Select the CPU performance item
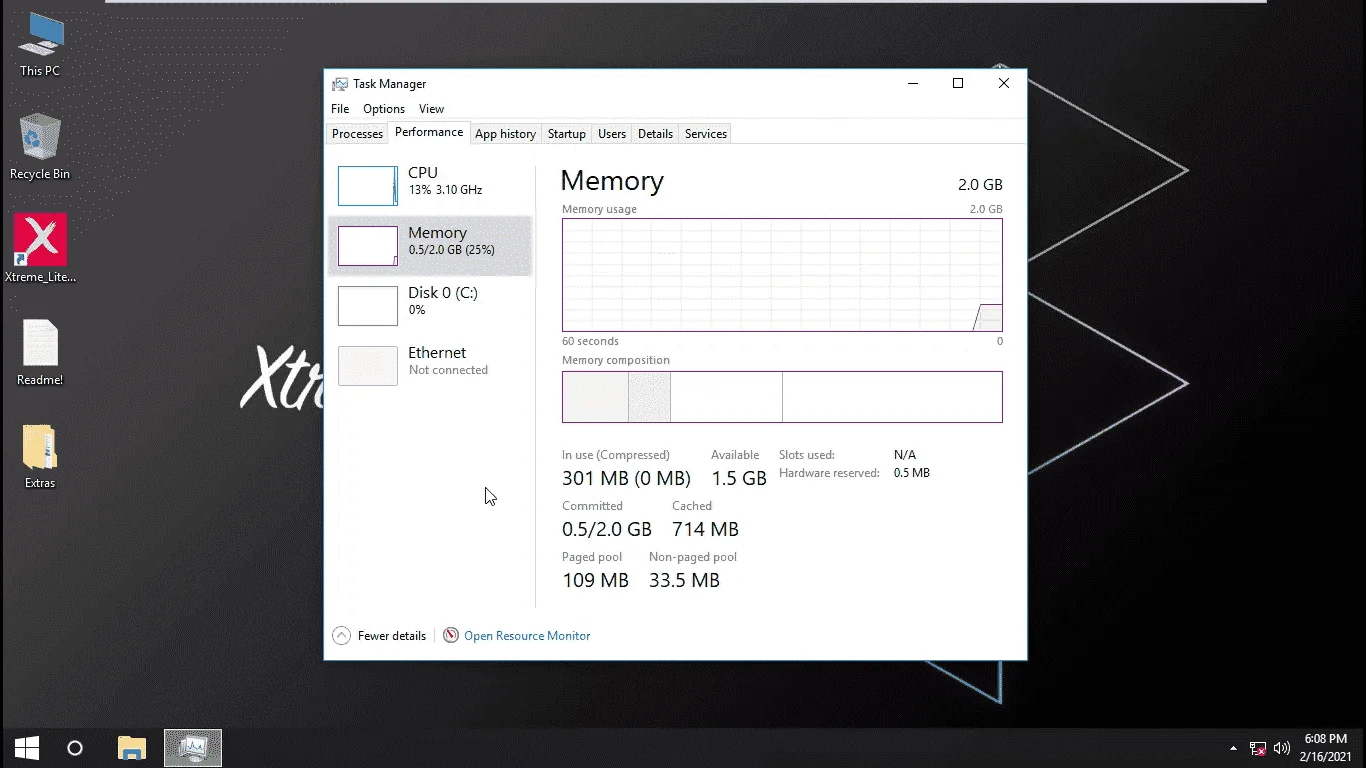1366x768 pixels. tap(430, 186)
